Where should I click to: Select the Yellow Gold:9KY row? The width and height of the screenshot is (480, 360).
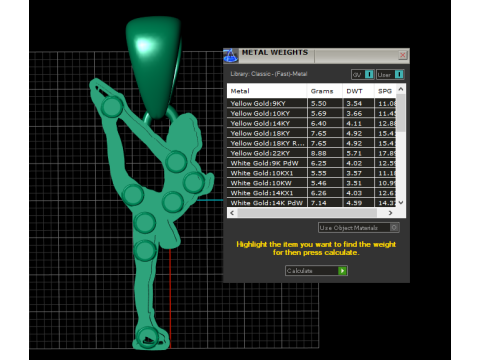[312, 103]
